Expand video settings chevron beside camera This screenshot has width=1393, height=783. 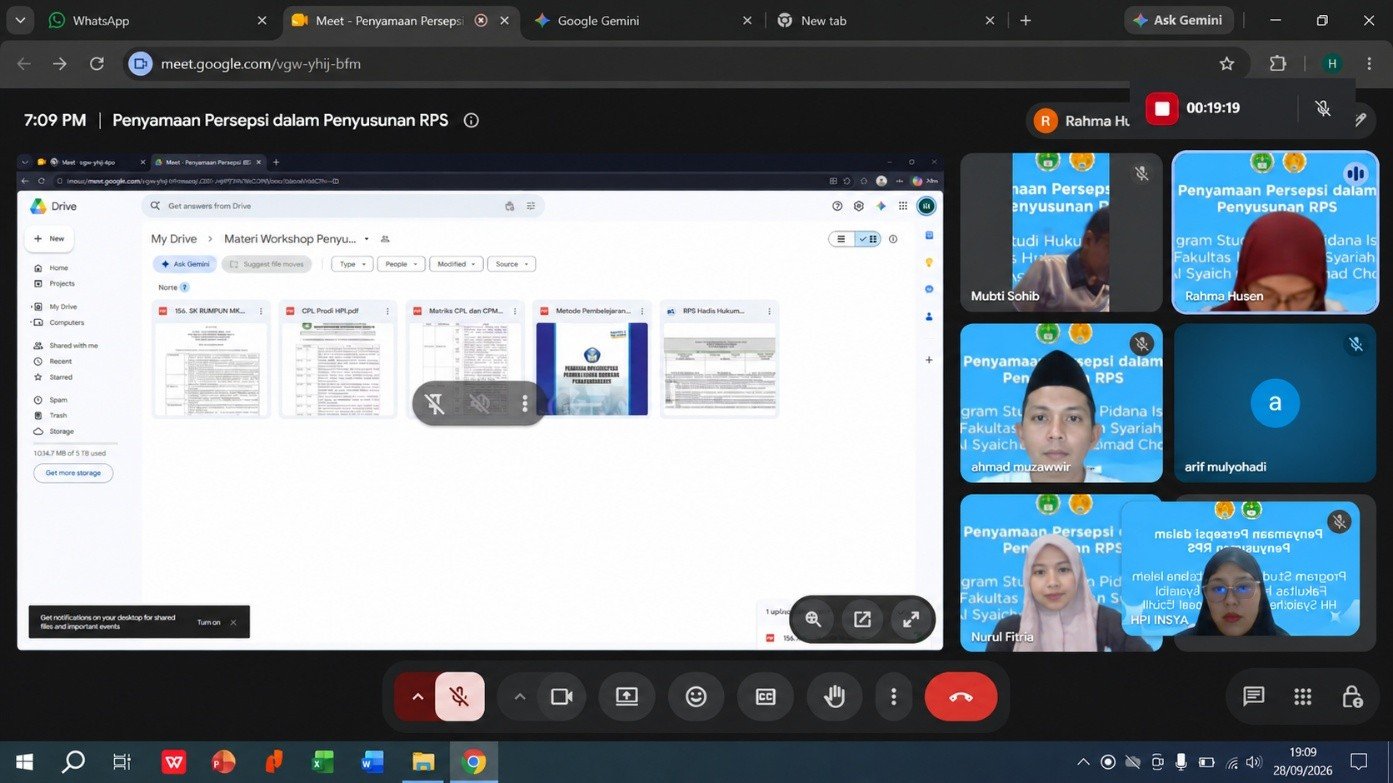click(520, 697)
